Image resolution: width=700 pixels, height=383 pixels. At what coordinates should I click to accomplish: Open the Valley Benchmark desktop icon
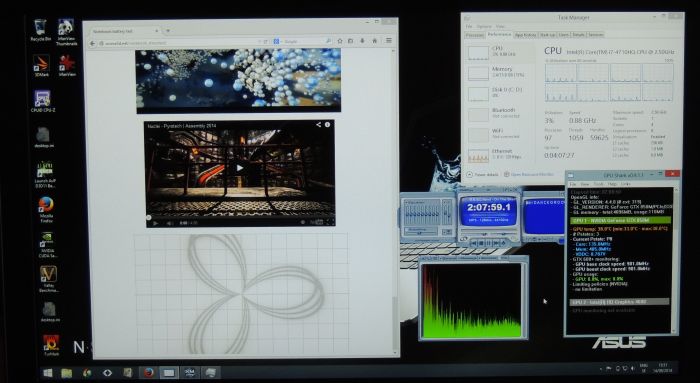pos(48,279)
